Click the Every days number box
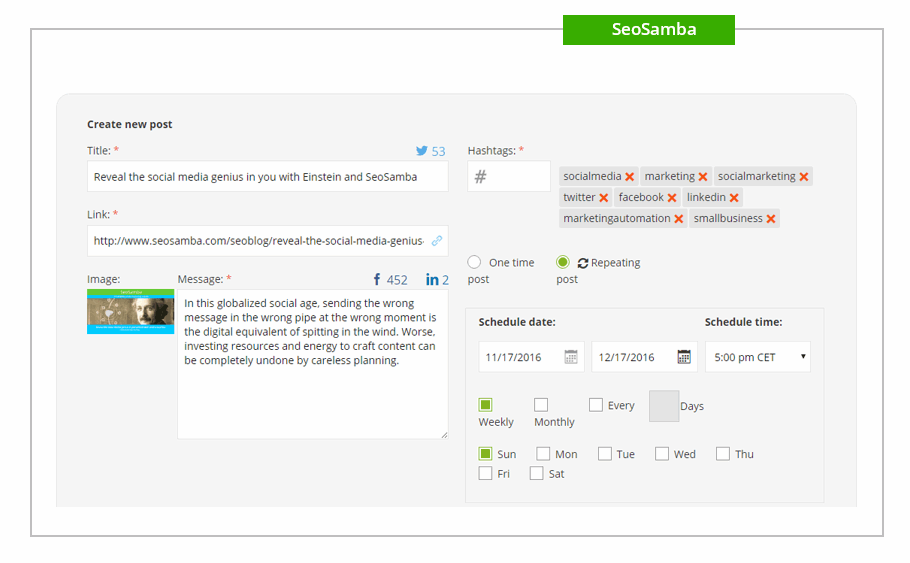The image size is (910, 563). 664,406
